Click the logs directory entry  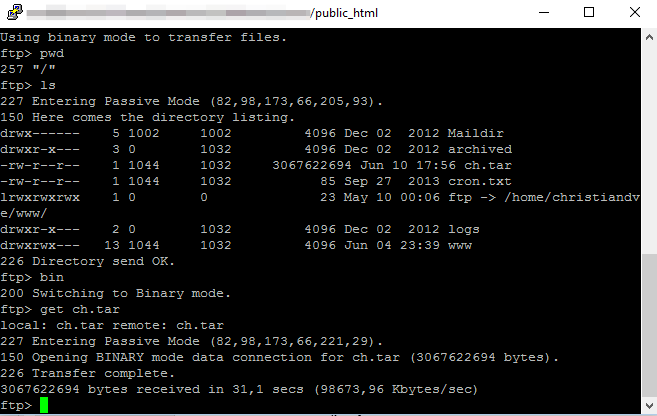[x=464, y=230]
